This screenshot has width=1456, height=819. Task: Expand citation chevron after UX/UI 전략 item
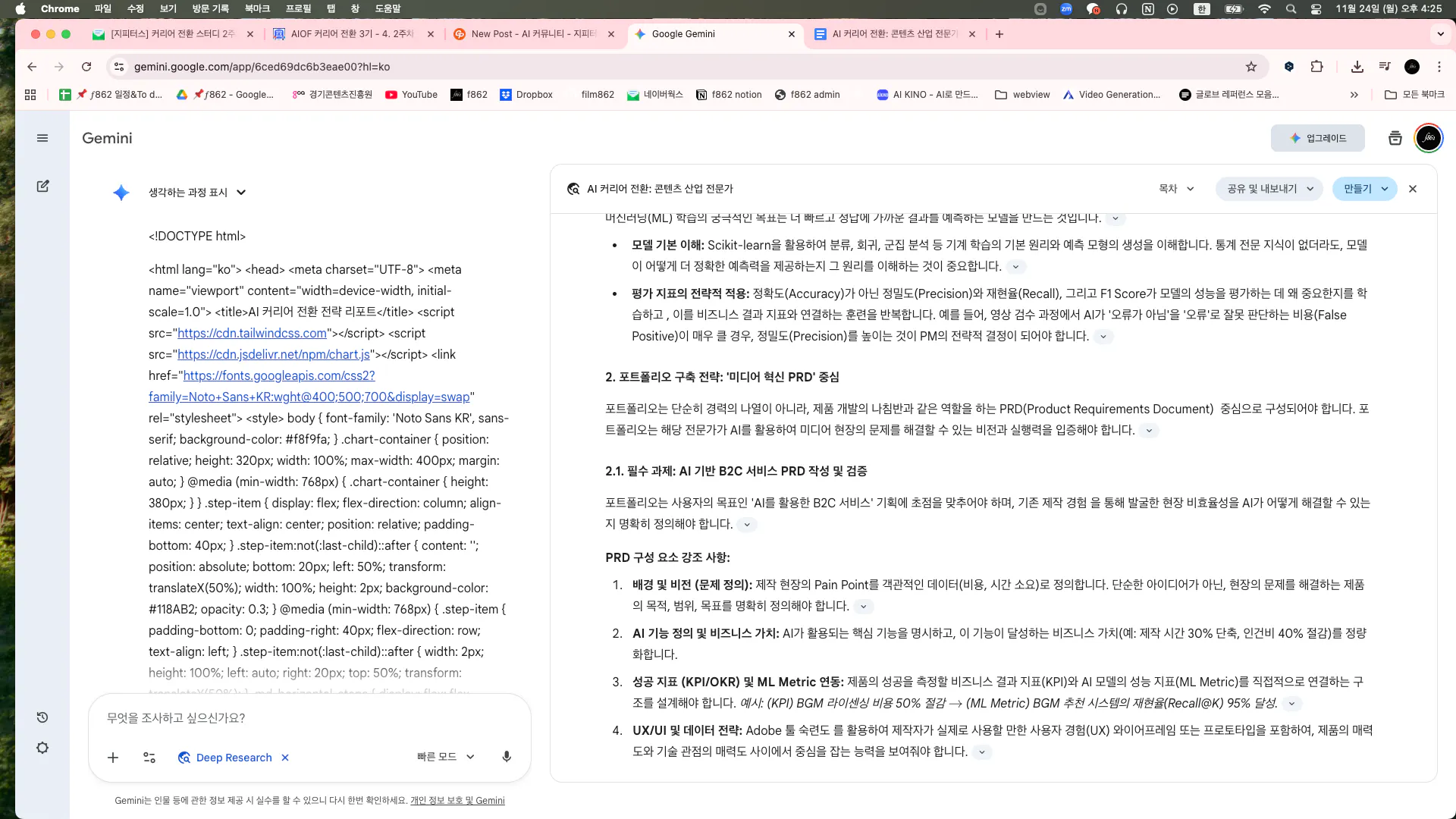tap(982, 752)
